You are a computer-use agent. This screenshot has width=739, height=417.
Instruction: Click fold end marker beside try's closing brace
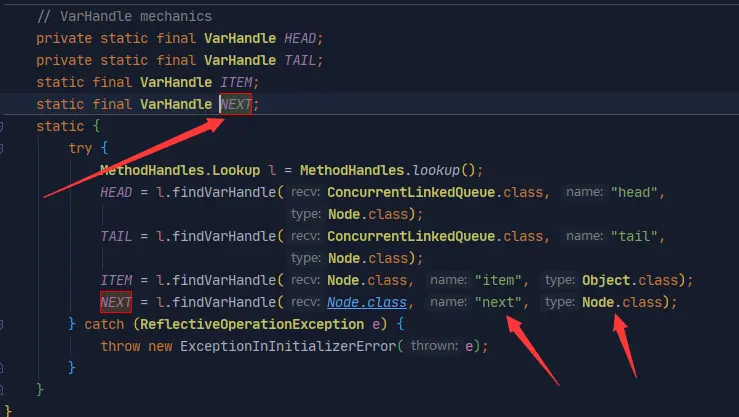(x=1, y=368)
